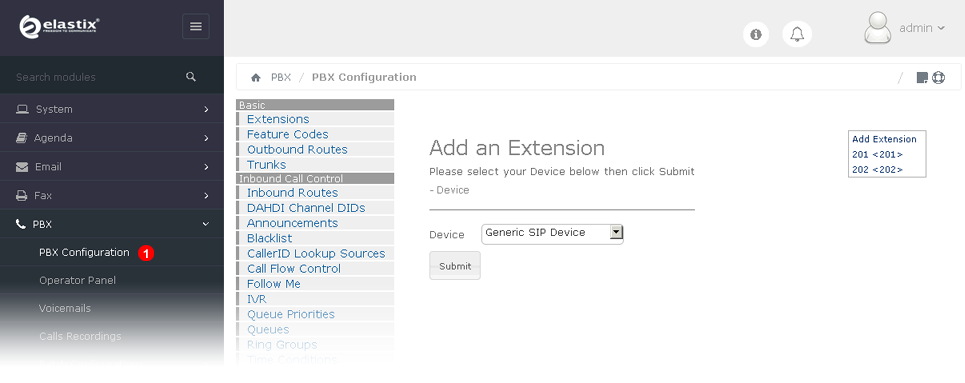Expand the System menu
This screenshot has height=383, width=965.
click(112, 109)
